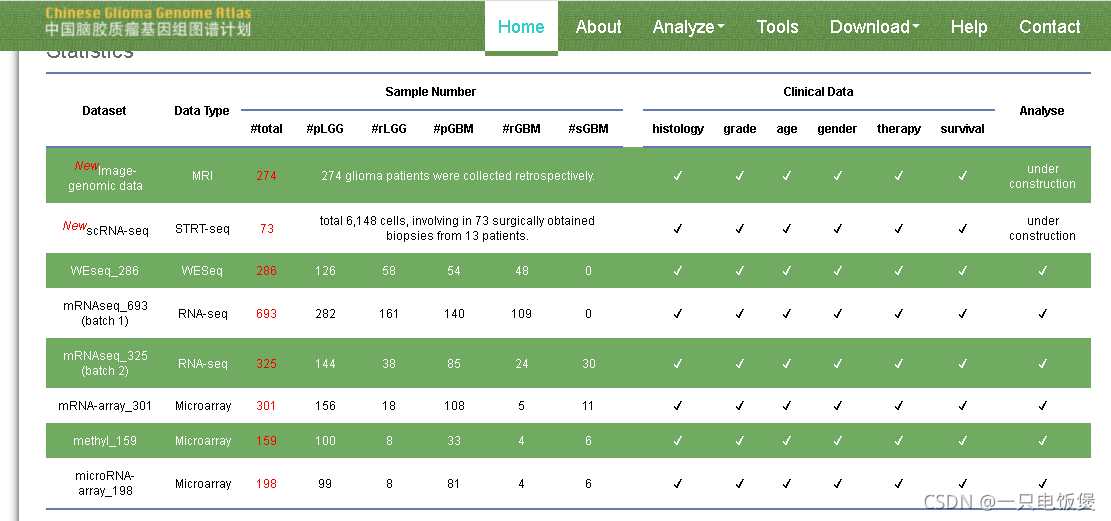Click the age checkmark in scRNA-seq row
Viewport: 1111px width, 521px height.
pyautogui.click(x=786, y=228)
